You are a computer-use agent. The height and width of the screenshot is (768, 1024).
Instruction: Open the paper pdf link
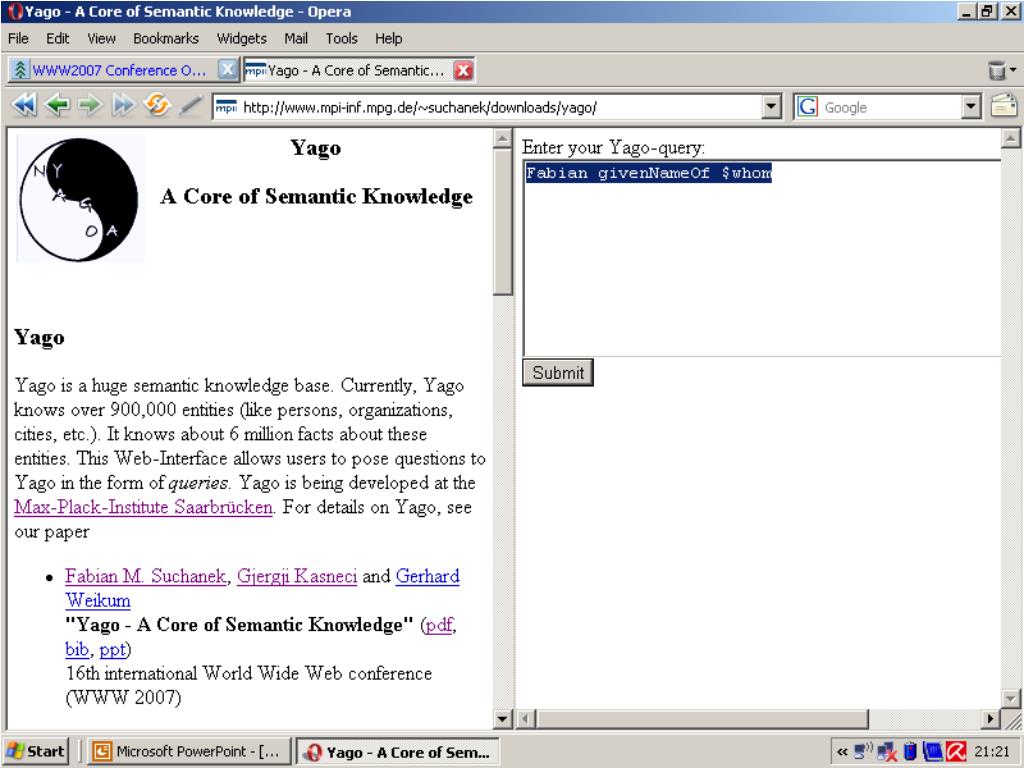click(438, 625)
